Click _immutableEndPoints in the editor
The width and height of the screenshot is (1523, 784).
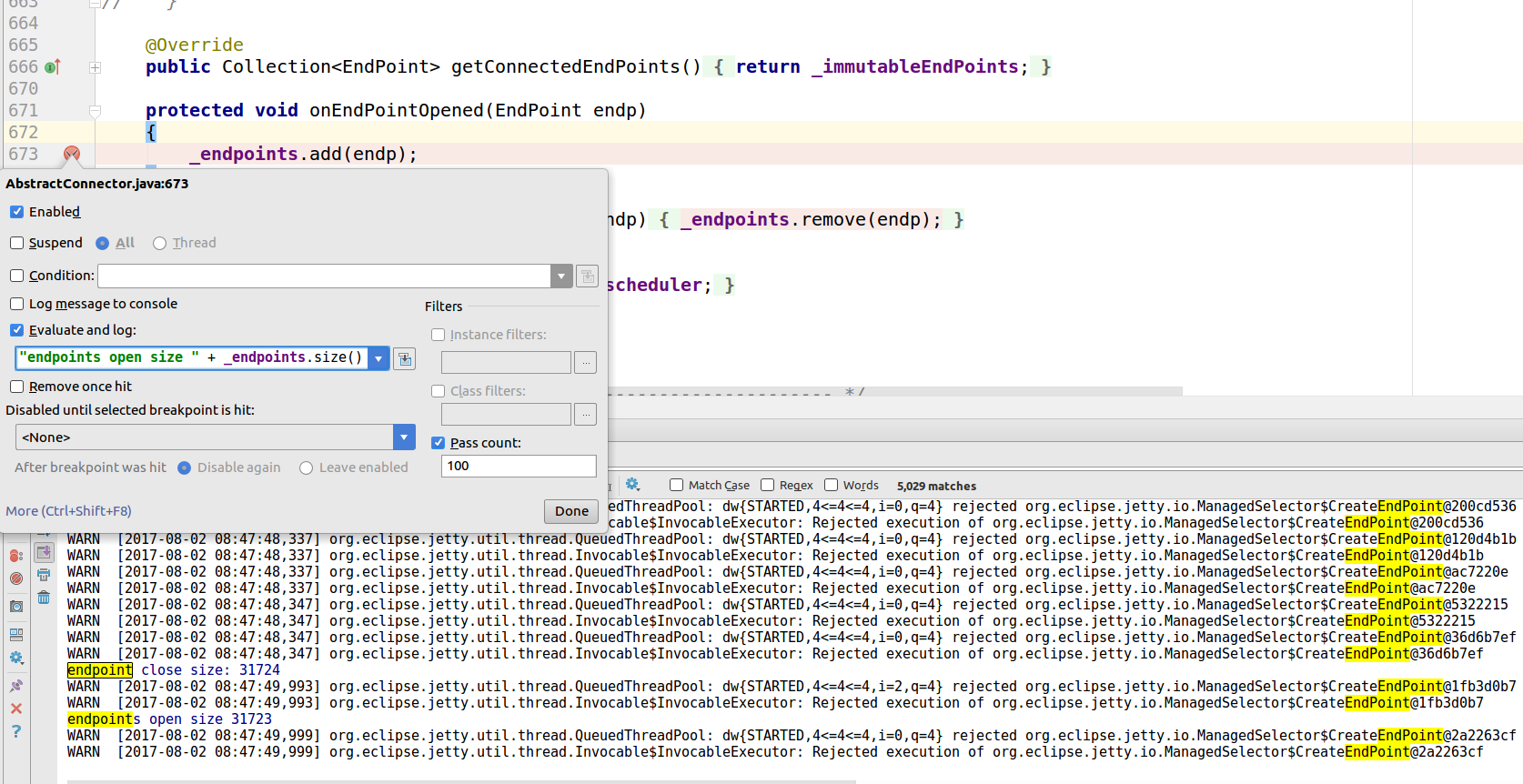[914, 66]
